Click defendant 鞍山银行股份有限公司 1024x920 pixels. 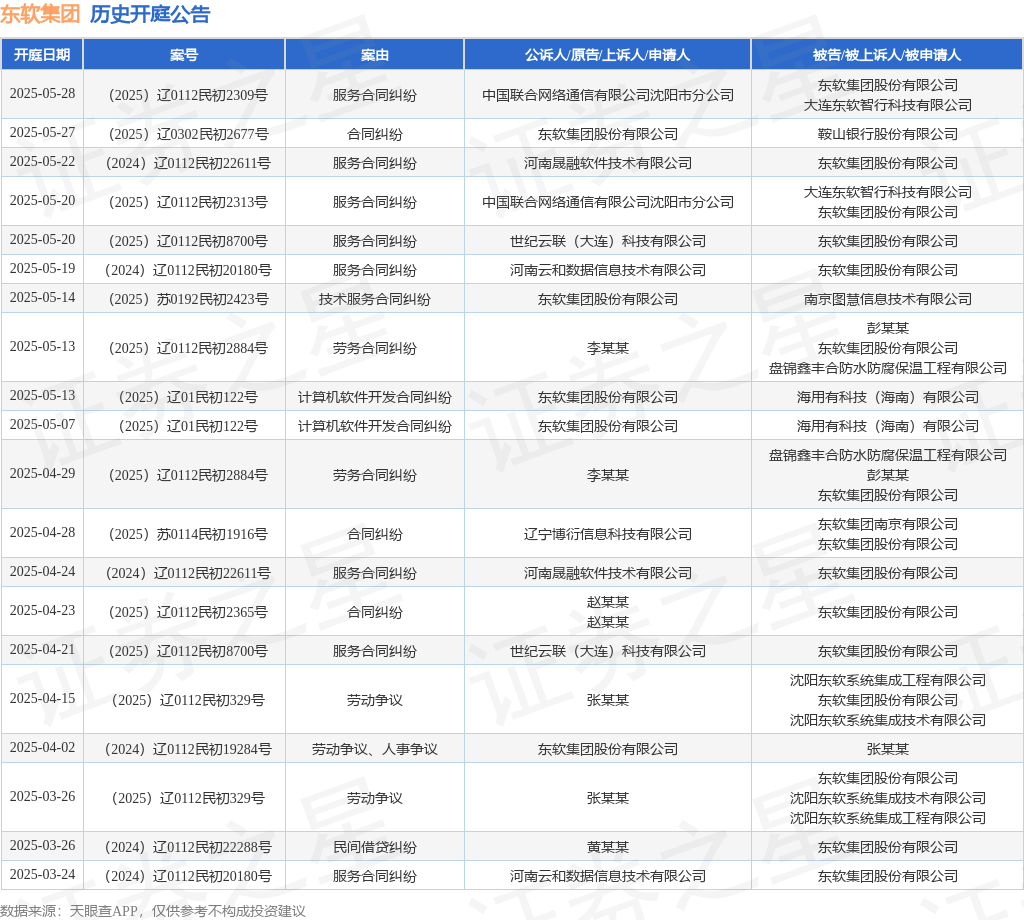coord(888,135)
